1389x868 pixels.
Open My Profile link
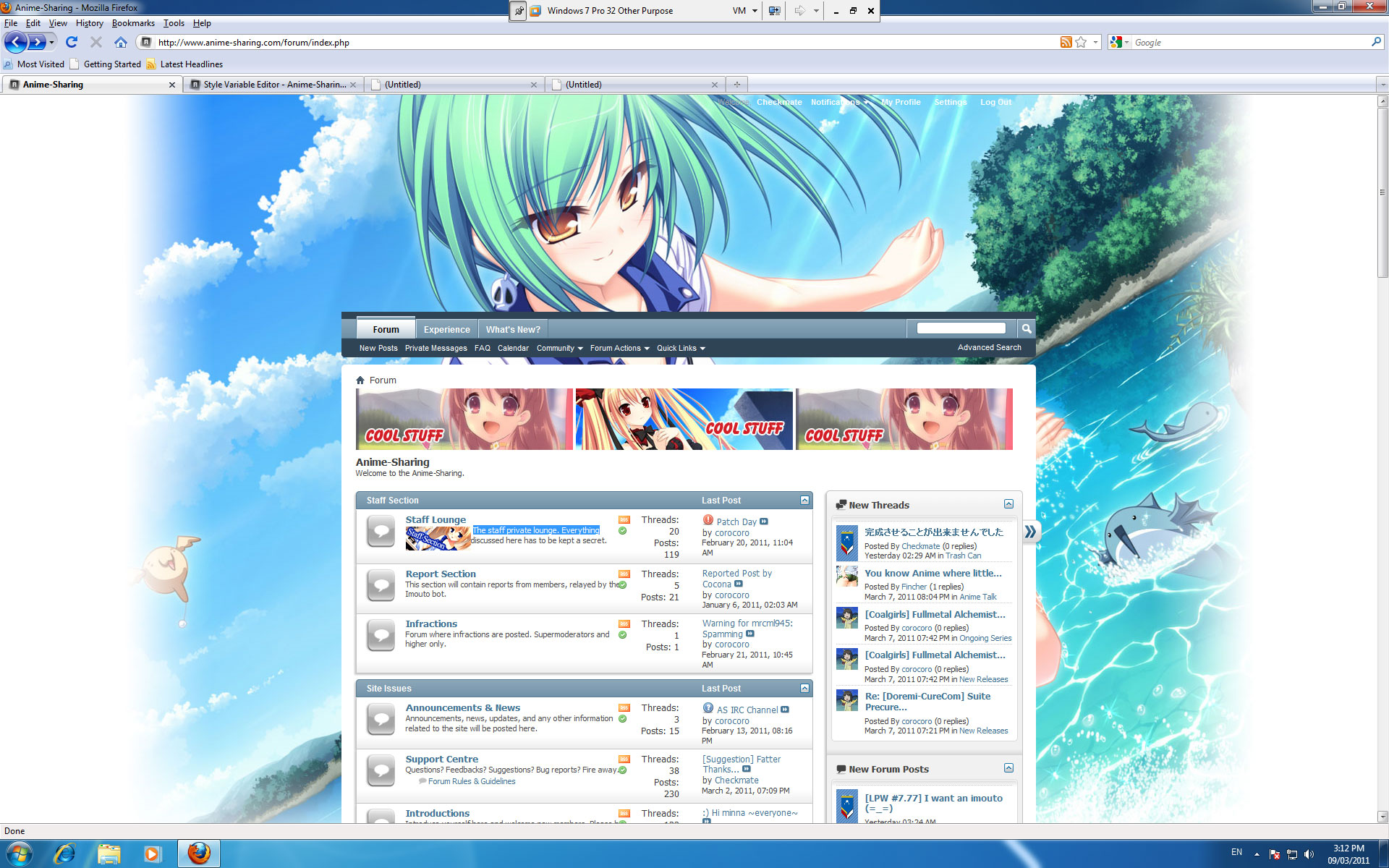(x=901, y=103)
